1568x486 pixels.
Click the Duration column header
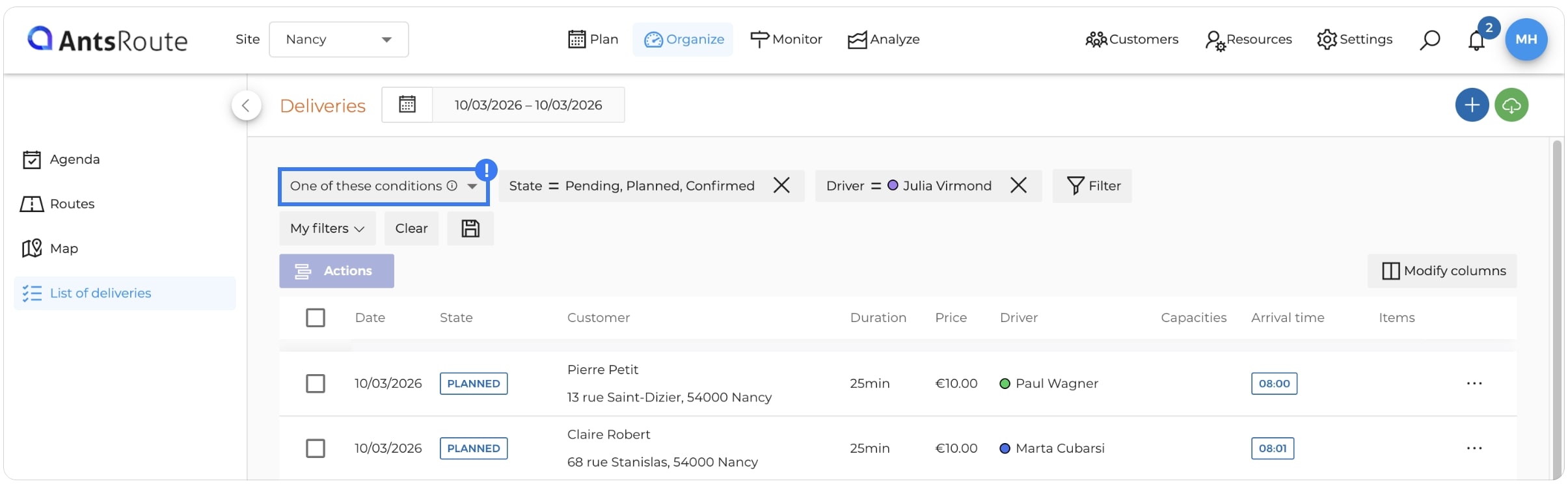[878, 318]
